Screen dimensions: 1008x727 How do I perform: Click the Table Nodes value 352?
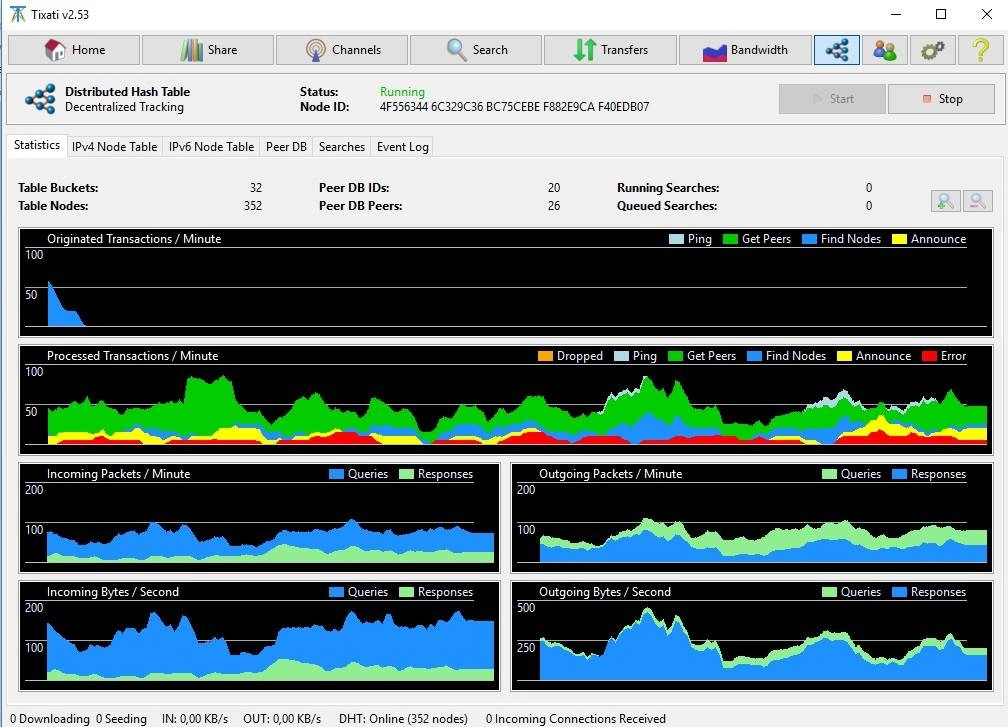click(x=253, y=206)
